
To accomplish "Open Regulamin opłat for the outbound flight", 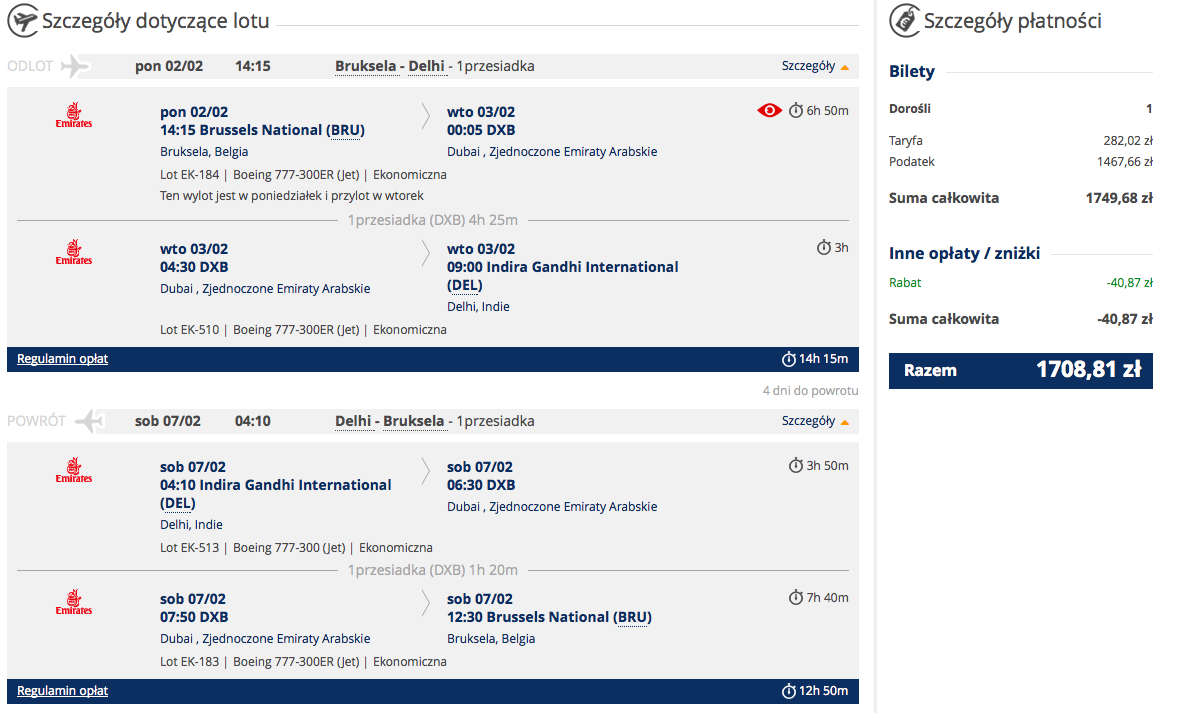I will click(x=62, y=359).
